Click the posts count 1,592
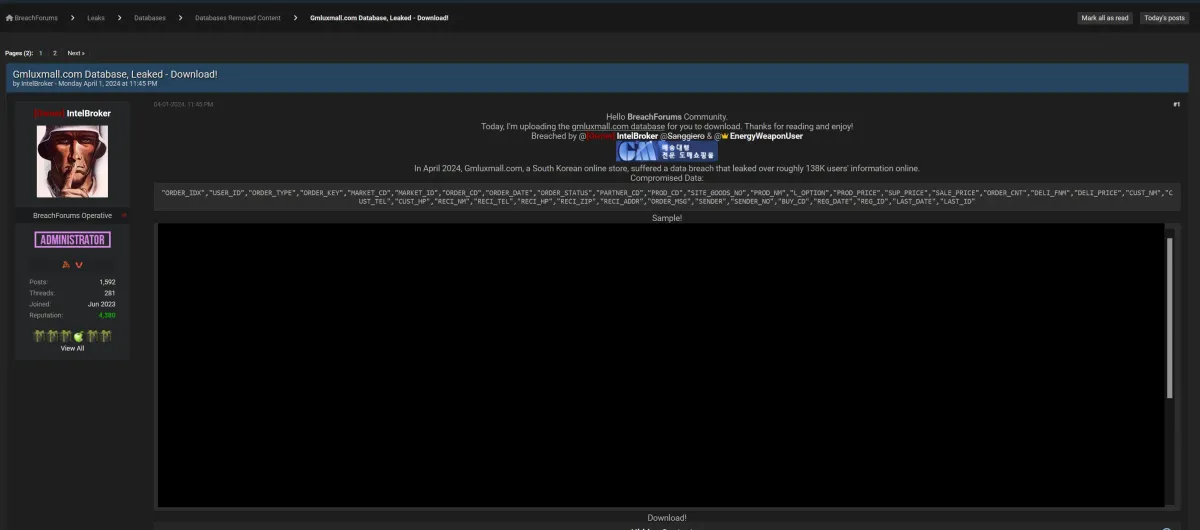Image resolution: width=1200 pixels, height=530 pixels. (107, 282)
